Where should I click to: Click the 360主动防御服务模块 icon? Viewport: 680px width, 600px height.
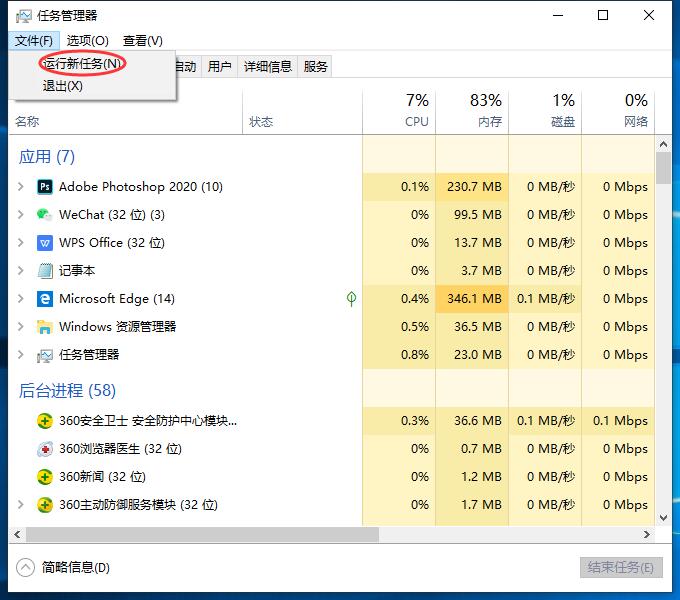tap(45, 505)
